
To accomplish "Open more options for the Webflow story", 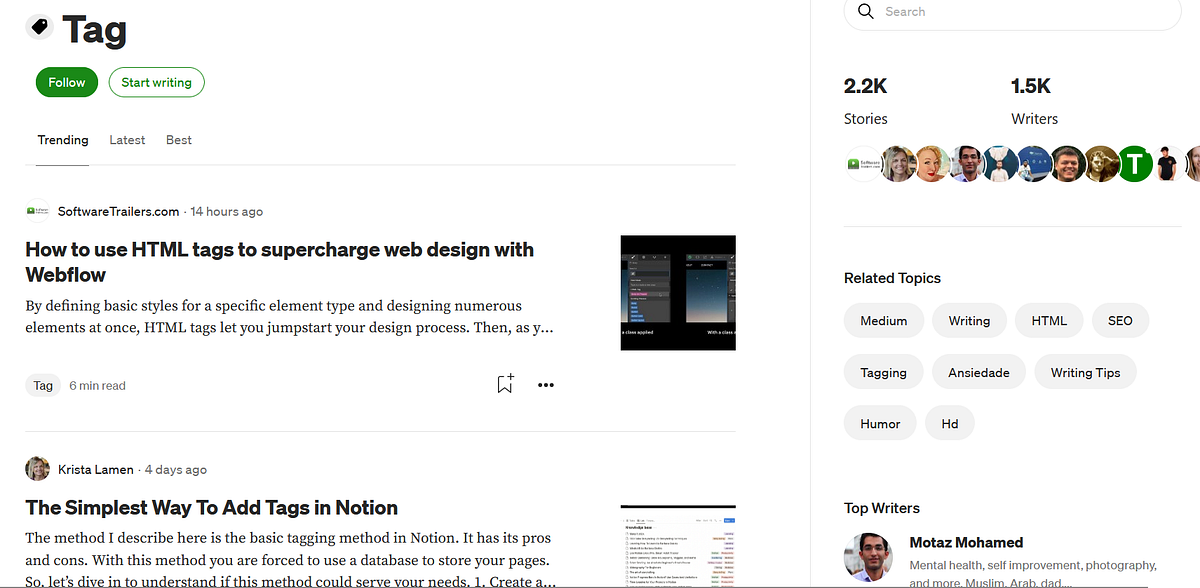I will pos(546,385).
